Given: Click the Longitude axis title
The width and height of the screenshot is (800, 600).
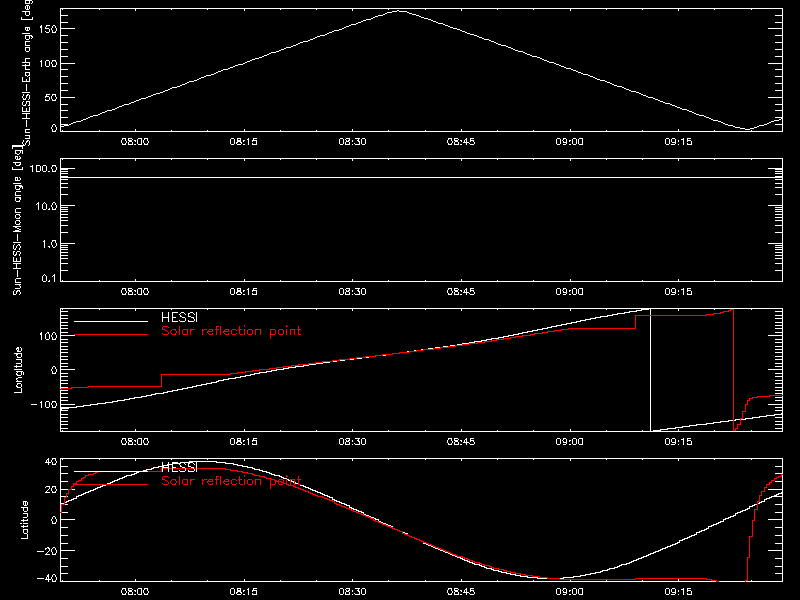Looking at the screenshot, I should (18, 370).
